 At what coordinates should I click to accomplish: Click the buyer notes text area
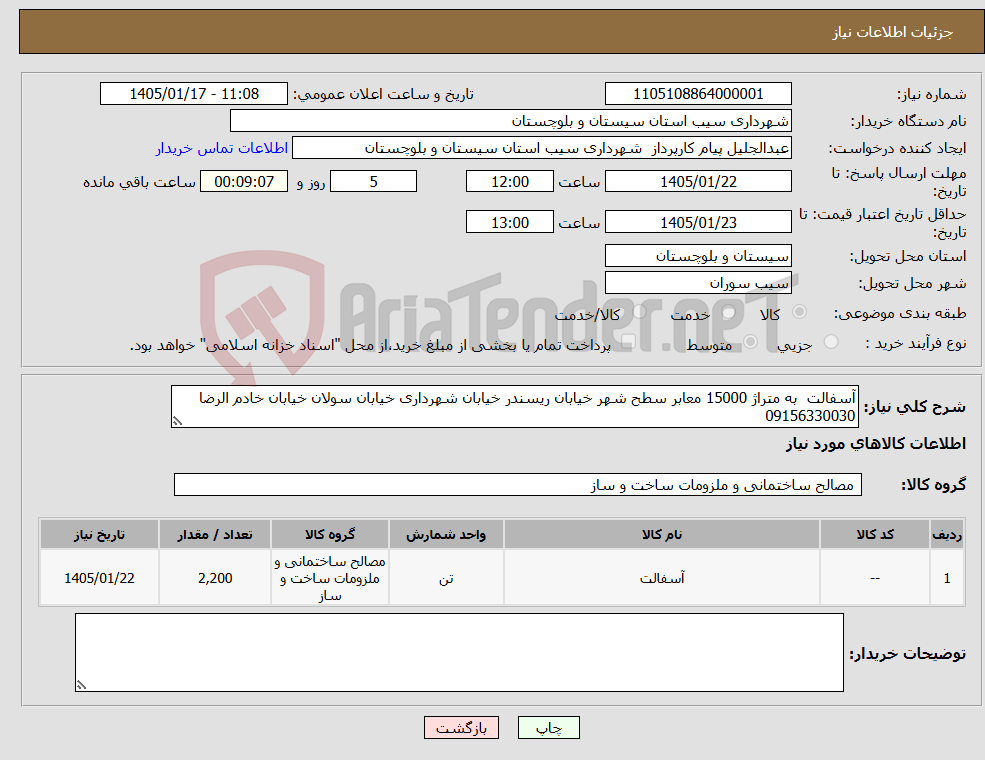459,653
